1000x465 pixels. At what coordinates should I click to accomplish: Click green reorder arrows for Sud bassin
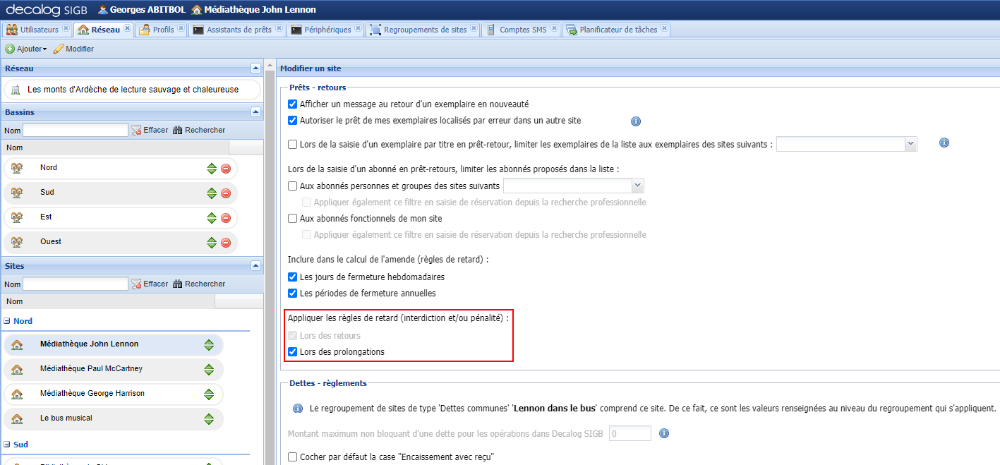tap(211, 193)
